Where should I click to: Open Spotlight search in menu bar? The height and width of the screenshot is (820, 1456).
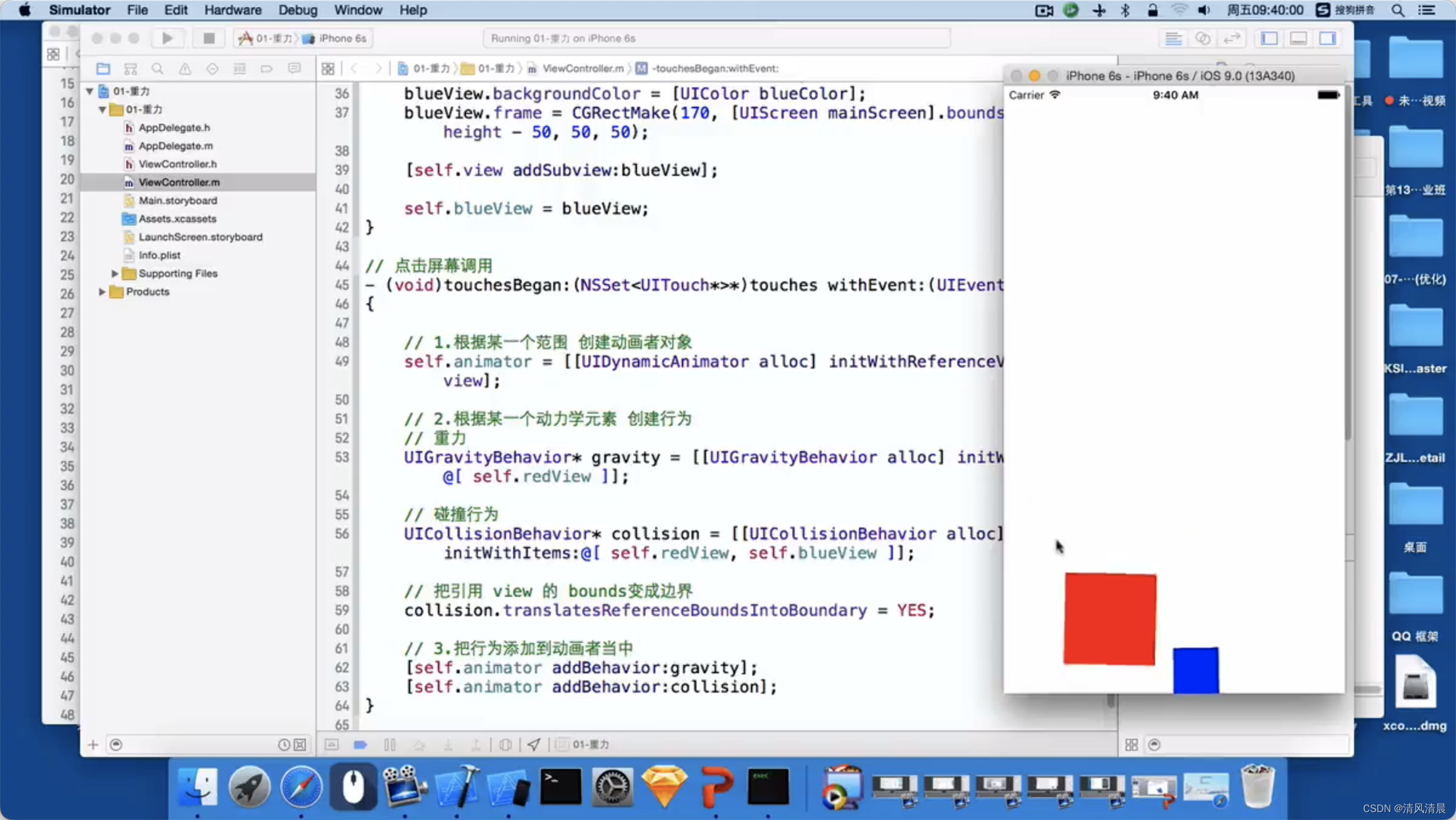coord(1398,10)
